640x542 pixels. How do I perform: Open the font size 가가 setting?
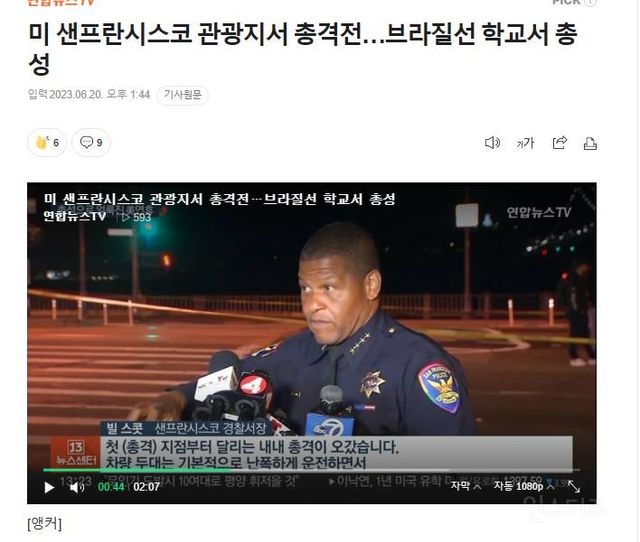(525, 143)
